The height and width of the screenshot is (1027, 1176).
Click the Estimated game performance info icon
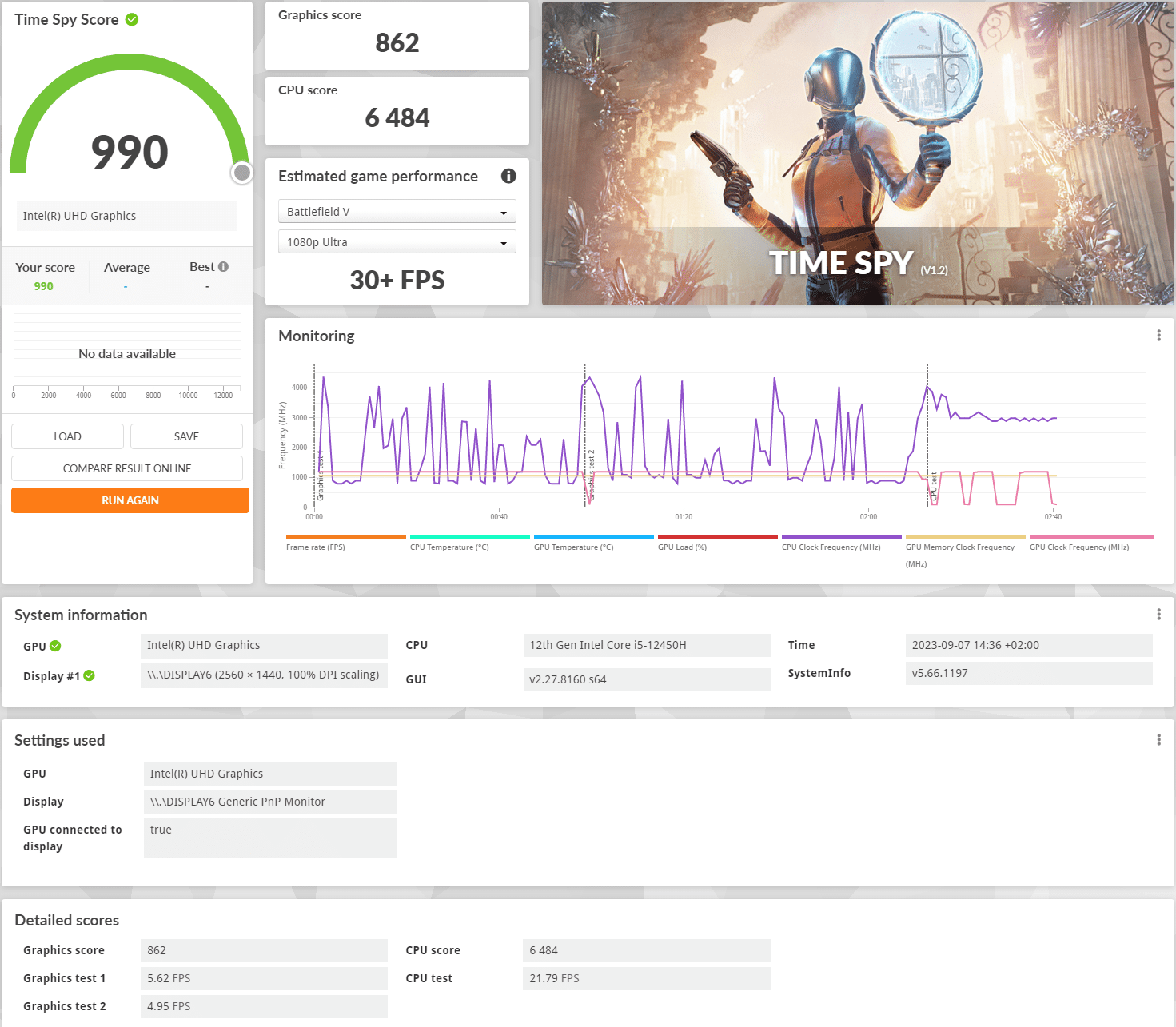pyautogui.click(x=508, y=176)
